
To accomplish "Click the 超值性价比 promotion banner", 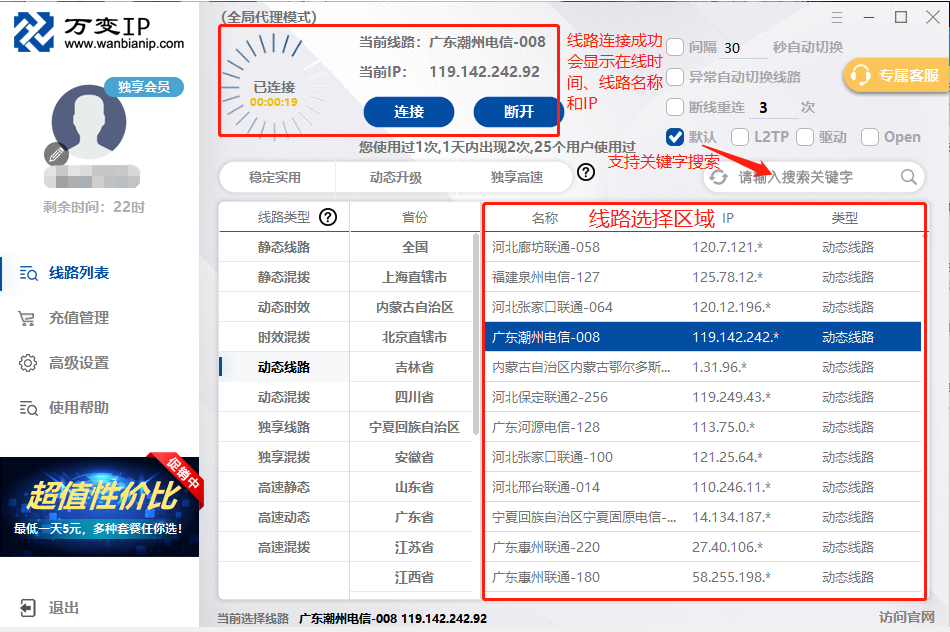I will click(x=99, y=507).
